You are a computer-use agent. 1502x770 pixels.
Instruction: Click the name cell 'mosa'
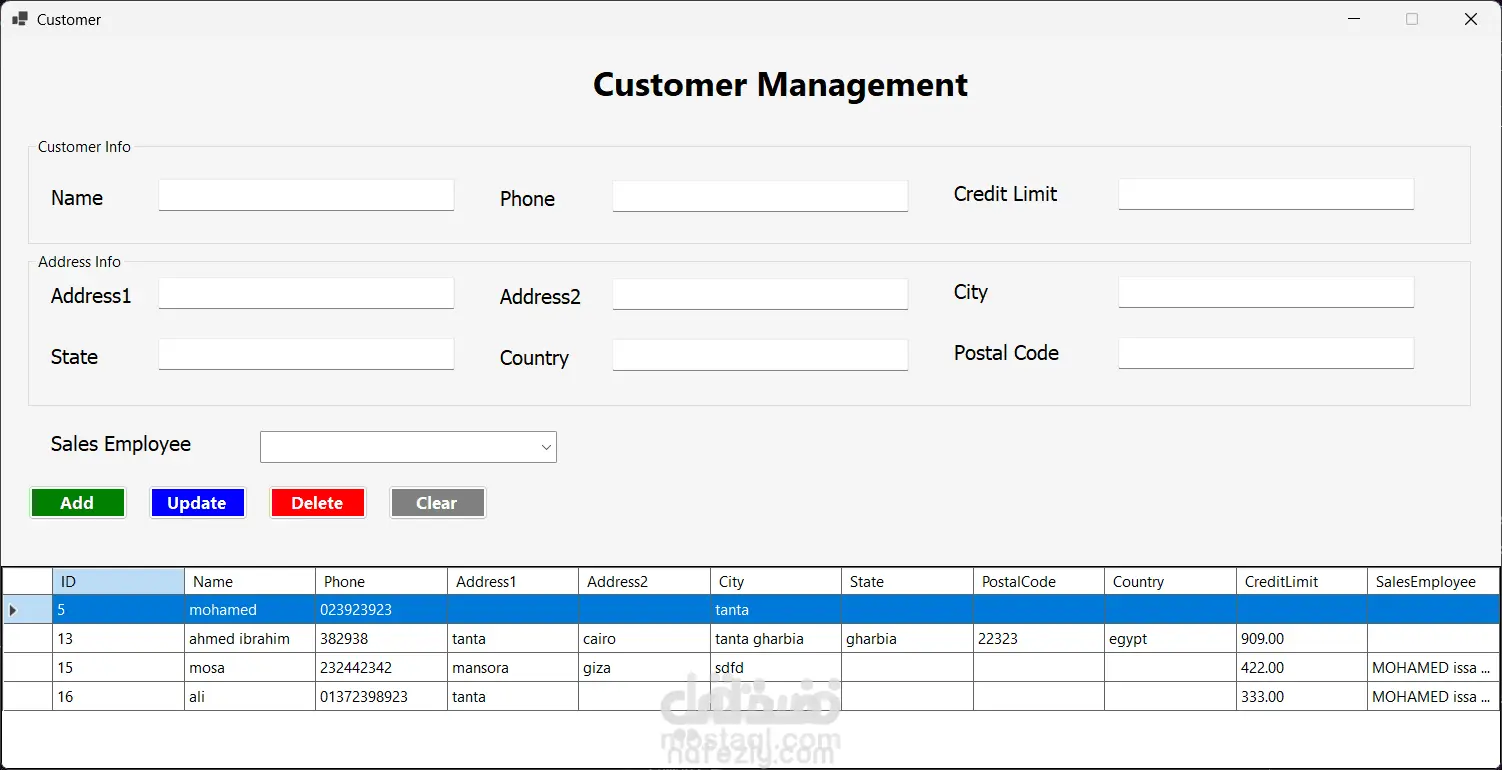250,668
